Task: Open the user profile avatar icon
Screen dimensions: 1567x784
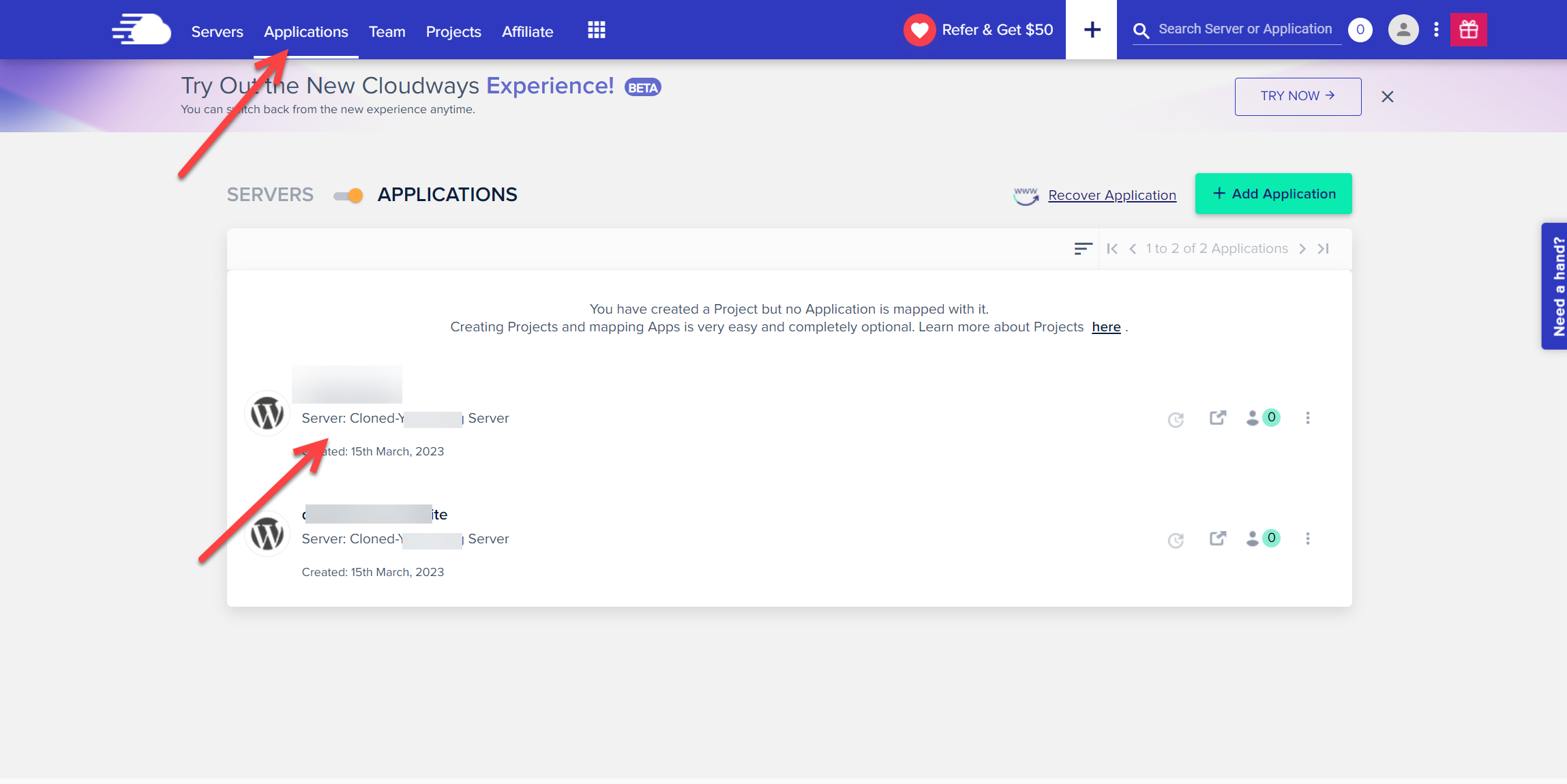Action: (1403, 30)
